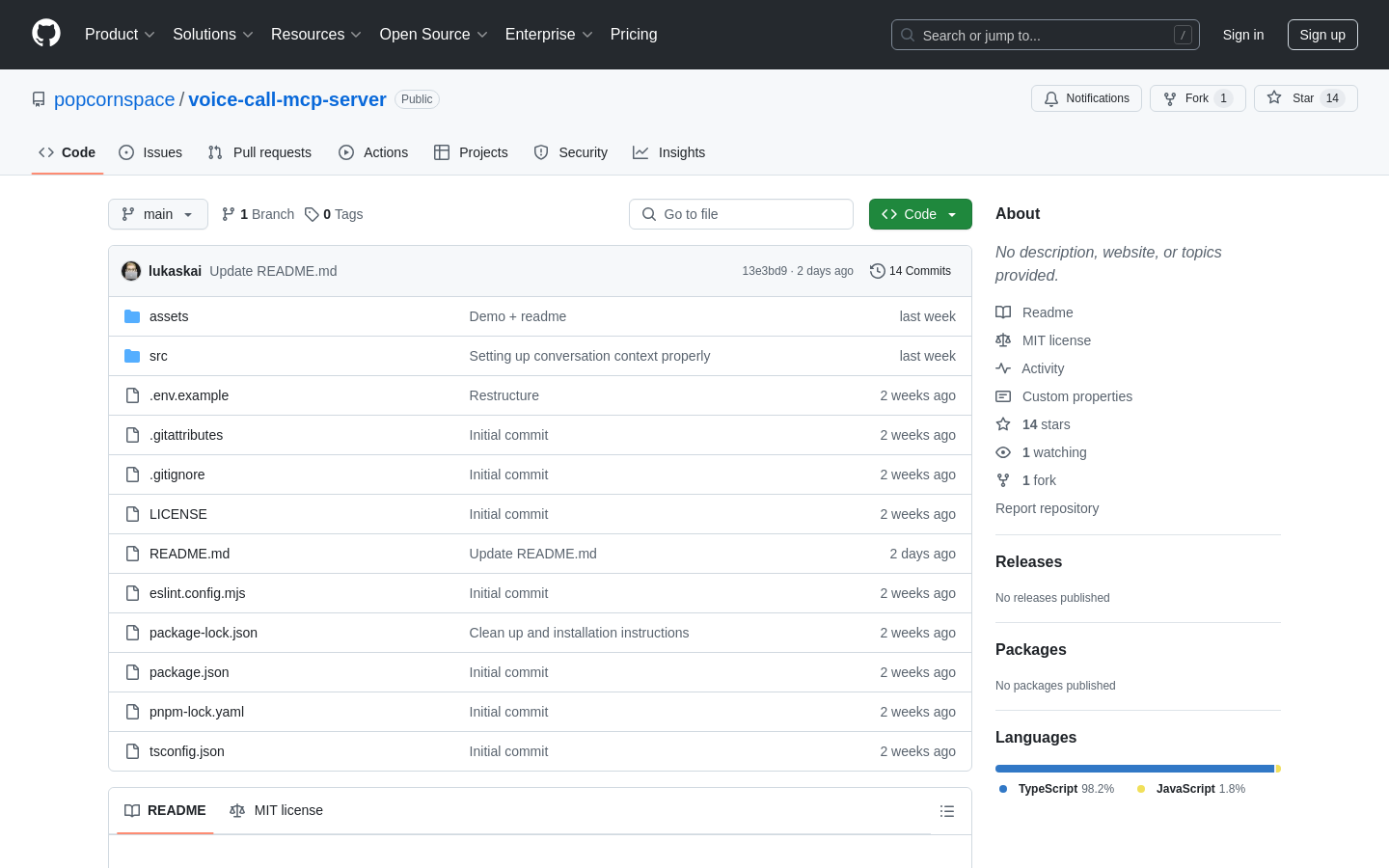Image resolution: width=1389 pixels, height=868 pixels.
Task: Expand the Product menu
Action: pyautogui.click(x=120, y=34)
